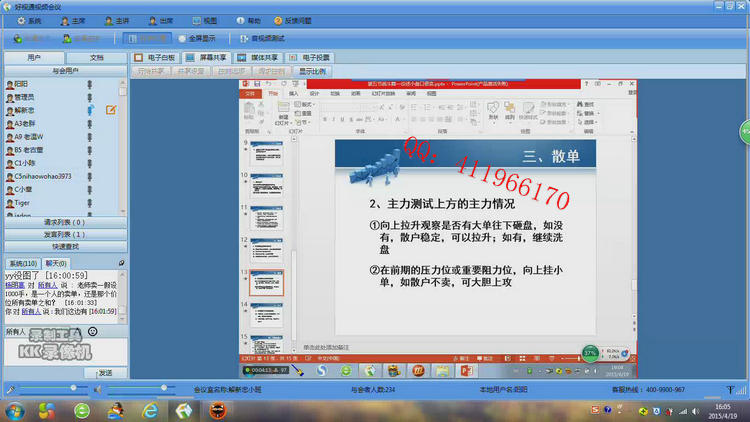This screenshot has width=750, height=422.
Task: Select slide 10 thumbnail in shared PowerPoint
Action: click(x=266, y=185)
